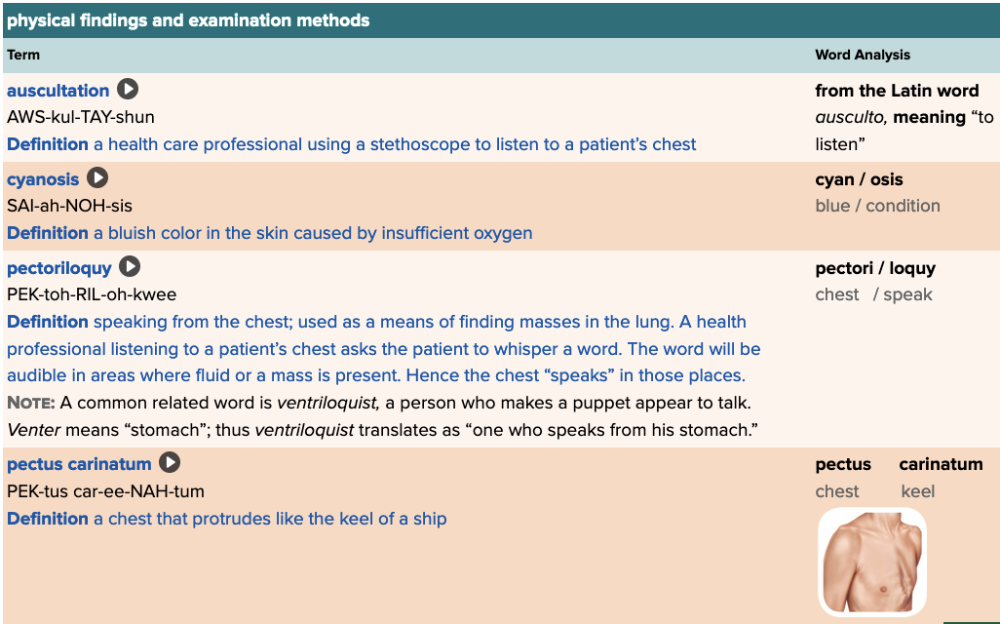Click the PEK-toh-RIL-oh-kwee pronunciation text
The width and height of the screenshot is (1000, 624).
pyautogui.click(x=92, y=295)
